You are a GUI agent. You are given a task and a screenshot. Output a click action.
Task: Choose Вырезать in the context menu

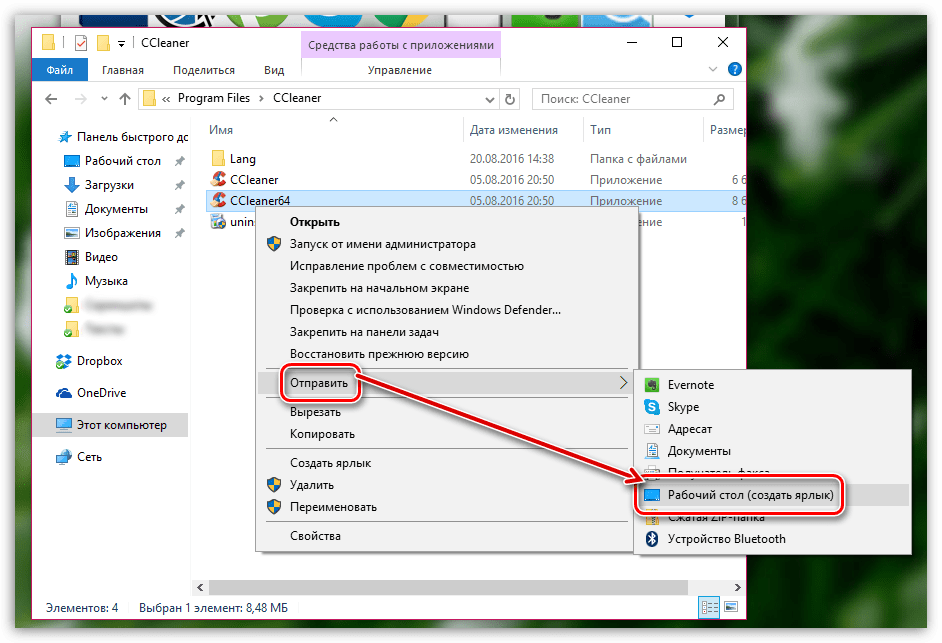click(315, 412)
